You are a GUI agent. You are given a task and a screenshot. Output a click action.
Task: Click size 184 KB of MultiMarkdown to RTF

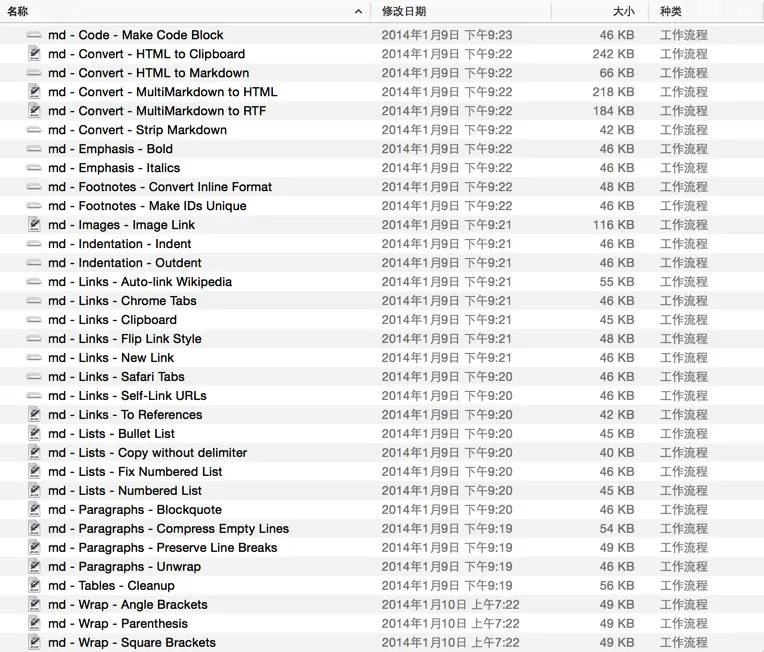pos(613,111)
